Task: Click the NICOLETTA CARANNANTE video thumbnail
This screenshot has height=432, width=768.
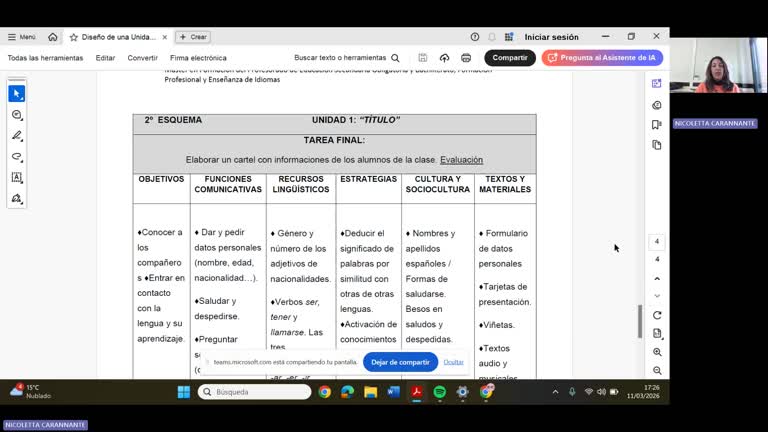Action: [x=718, y=65]
